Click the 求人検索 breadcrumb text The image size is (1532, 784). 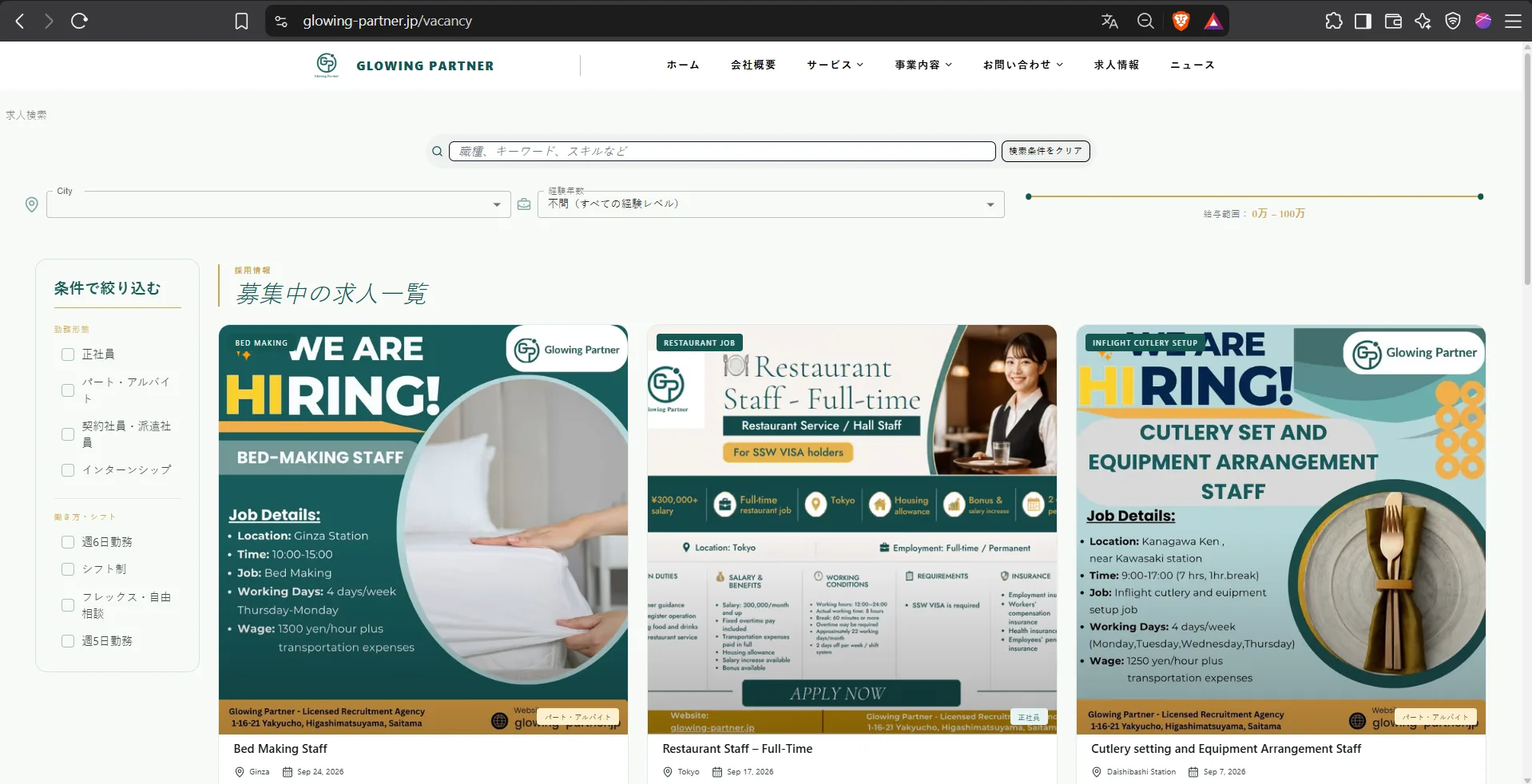(26, 115)
